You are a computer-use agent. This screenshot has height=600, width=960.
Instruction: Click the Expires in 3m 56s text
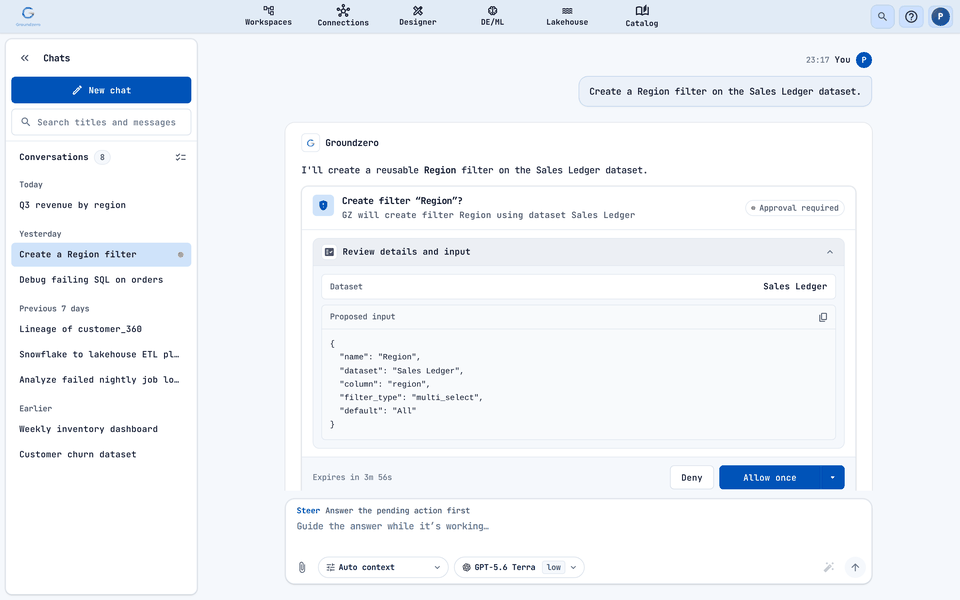[352, 478]
